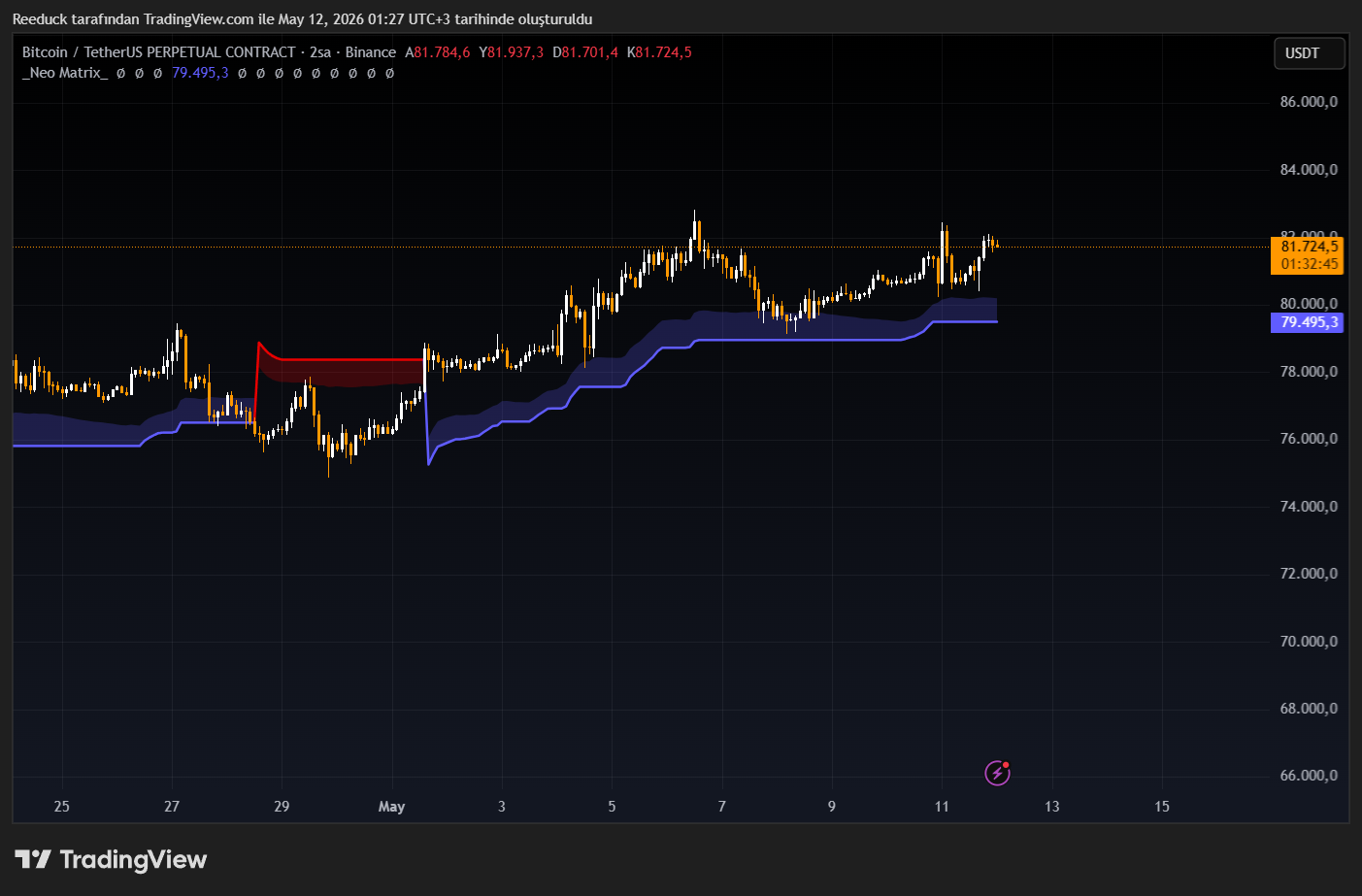Click the header text mentioning TradingView.com
The image size is (1362, 896).
[302, 19]
